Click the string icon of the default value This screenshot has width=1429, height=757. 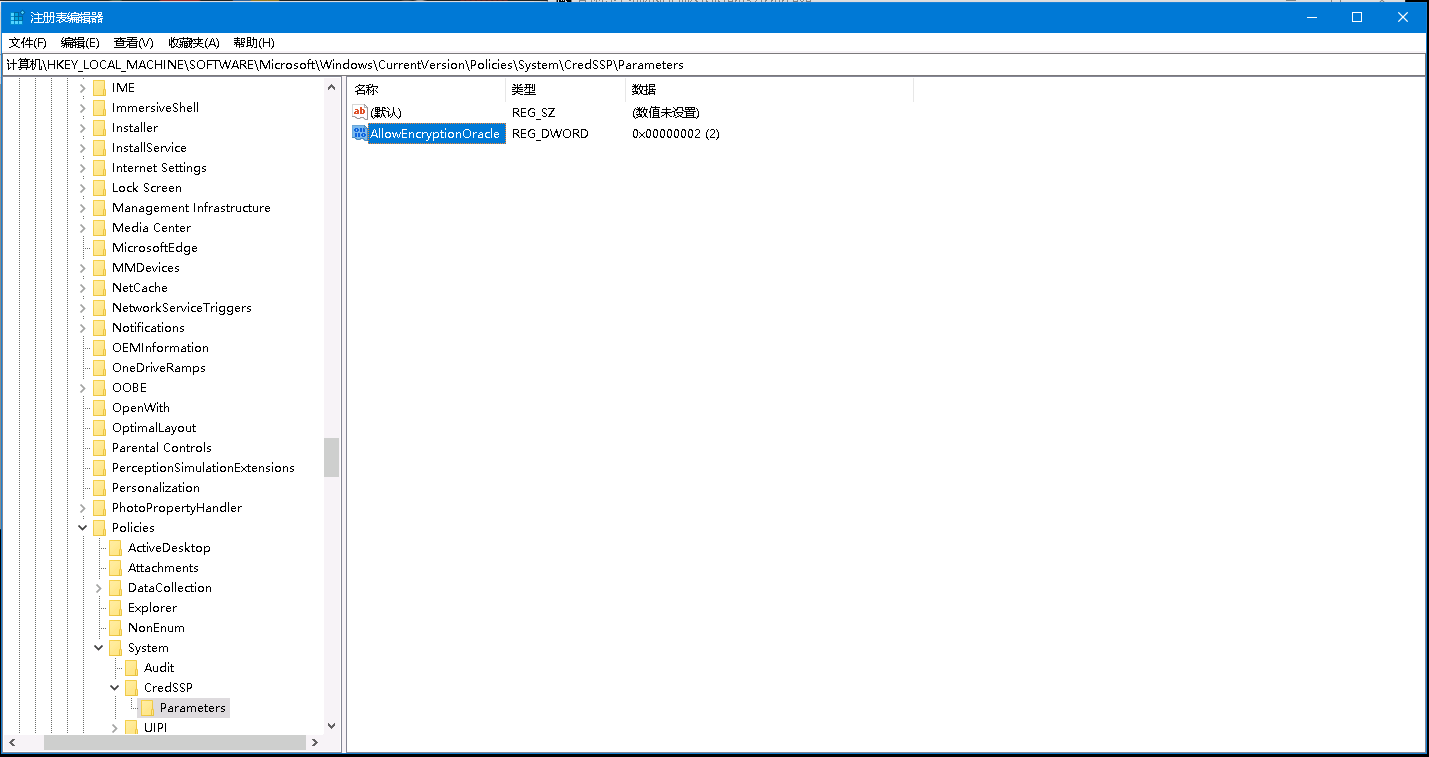360,112
